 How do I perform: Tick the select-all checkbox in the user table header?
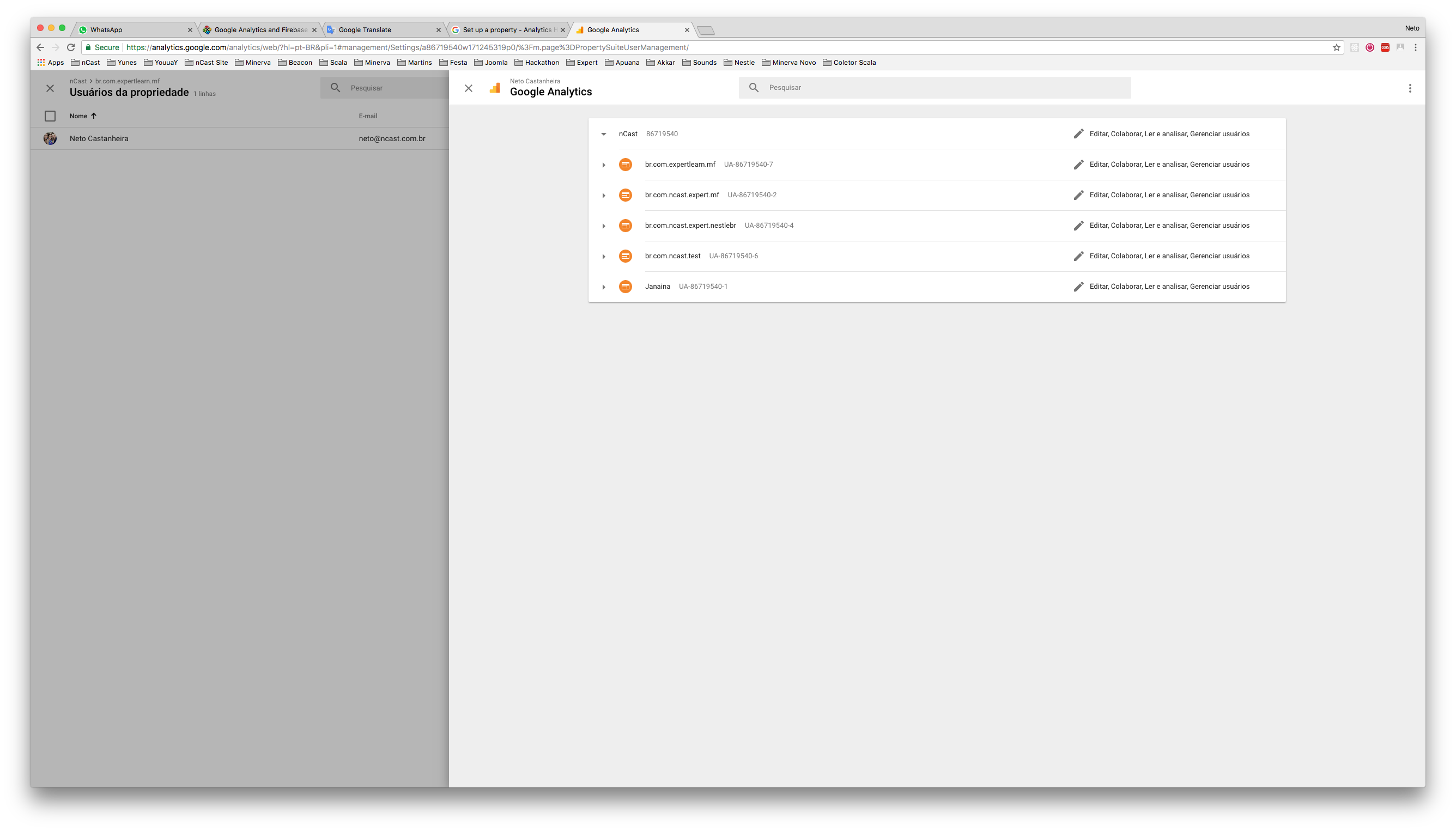(x=50, y=116)
